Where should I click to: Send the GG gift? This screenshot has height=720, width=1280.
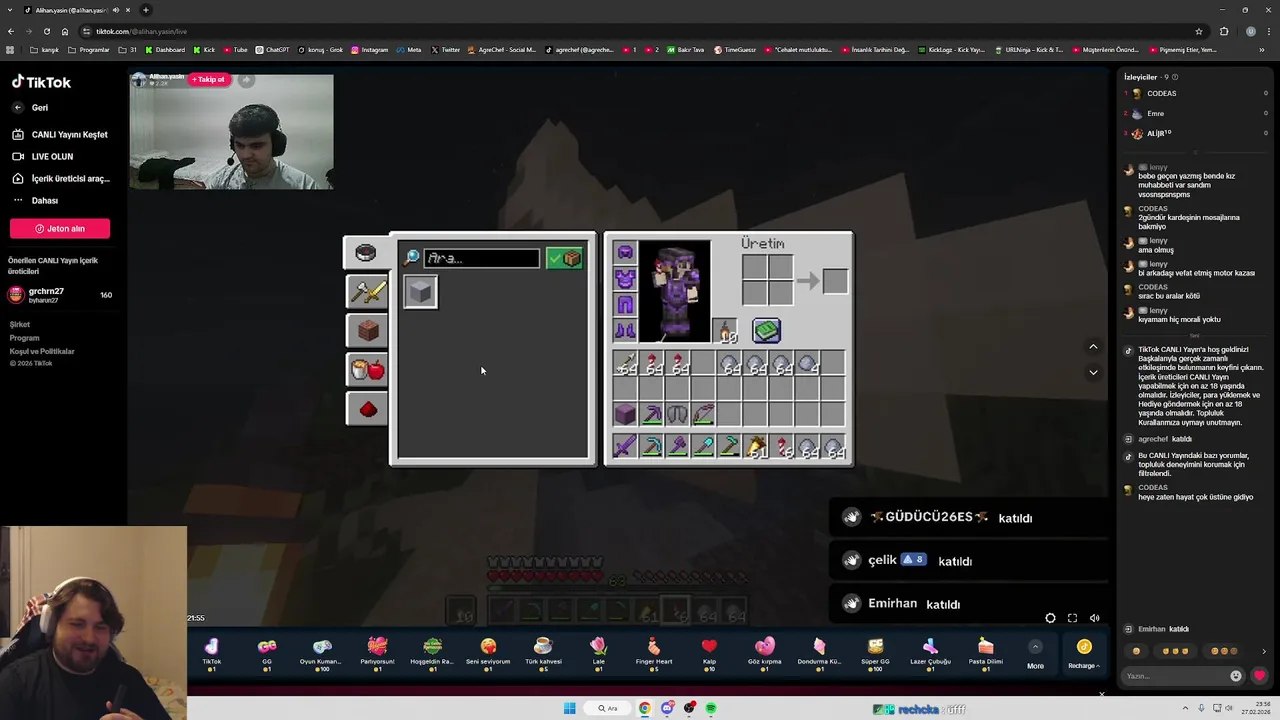[x=267, y=653]
